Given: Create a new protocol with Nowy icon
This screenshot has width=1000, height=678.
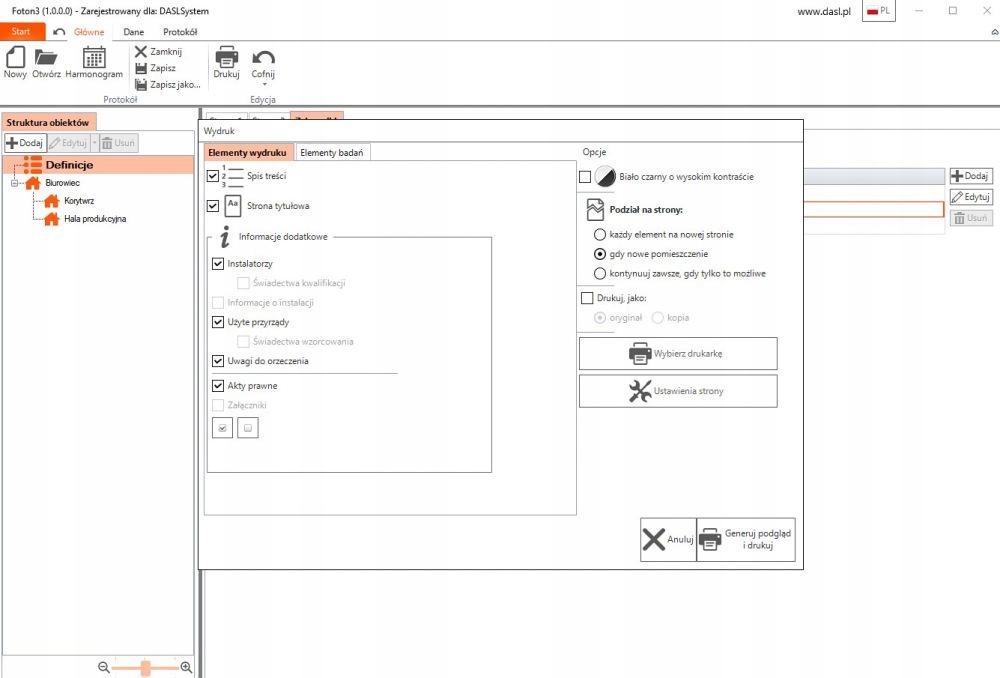Looking at the screenshot, I should tap(15, 63).
